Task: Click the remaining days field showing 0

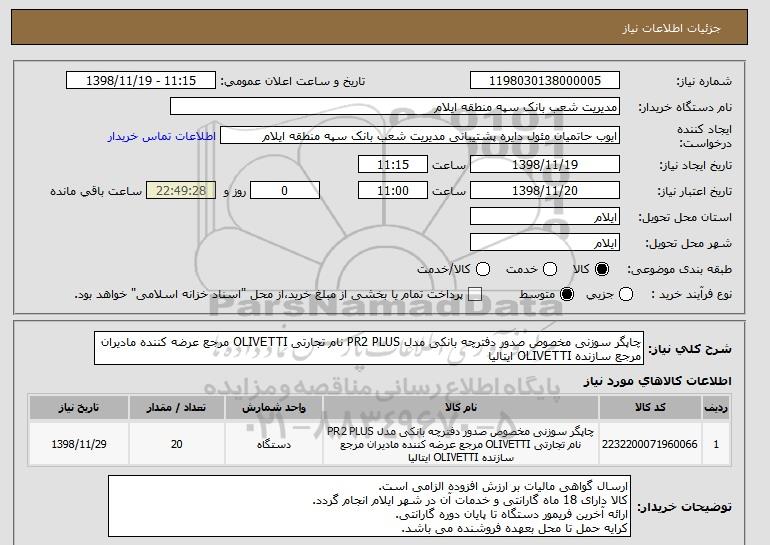Action: click(285, 191)
